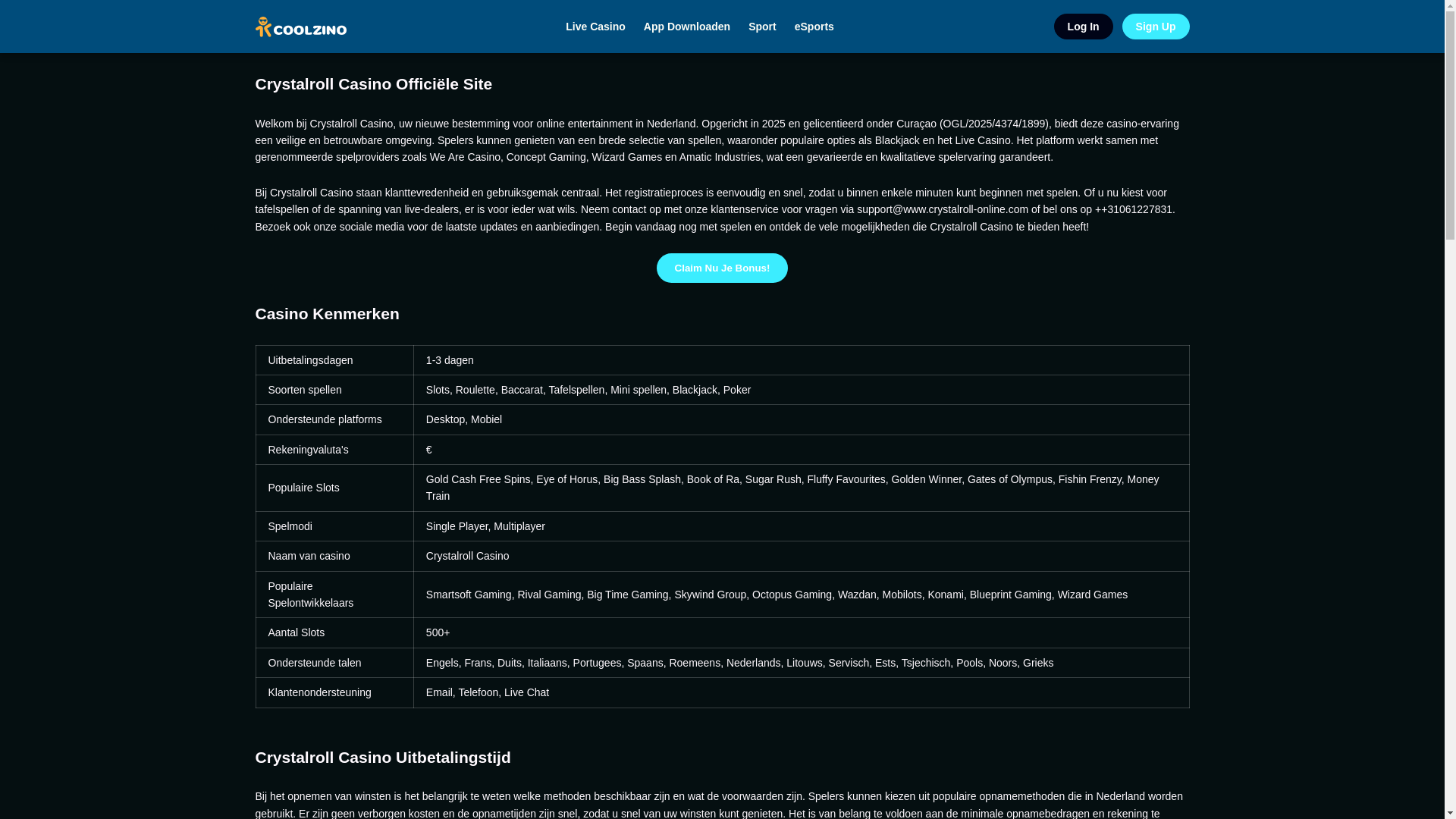Click the 'Engels, Frans, Duits' languages cell

(801, 663)
